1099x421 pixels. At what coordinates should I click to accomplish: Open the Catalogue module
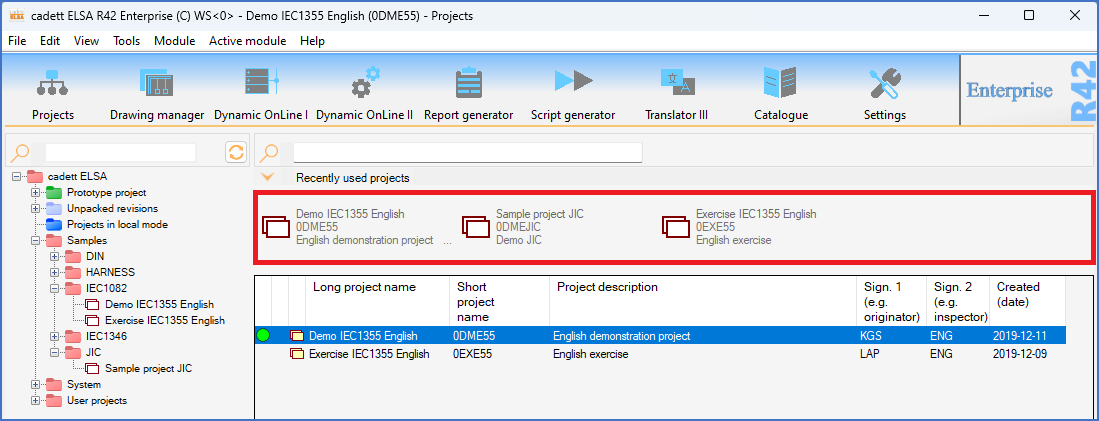pos(780,84)
